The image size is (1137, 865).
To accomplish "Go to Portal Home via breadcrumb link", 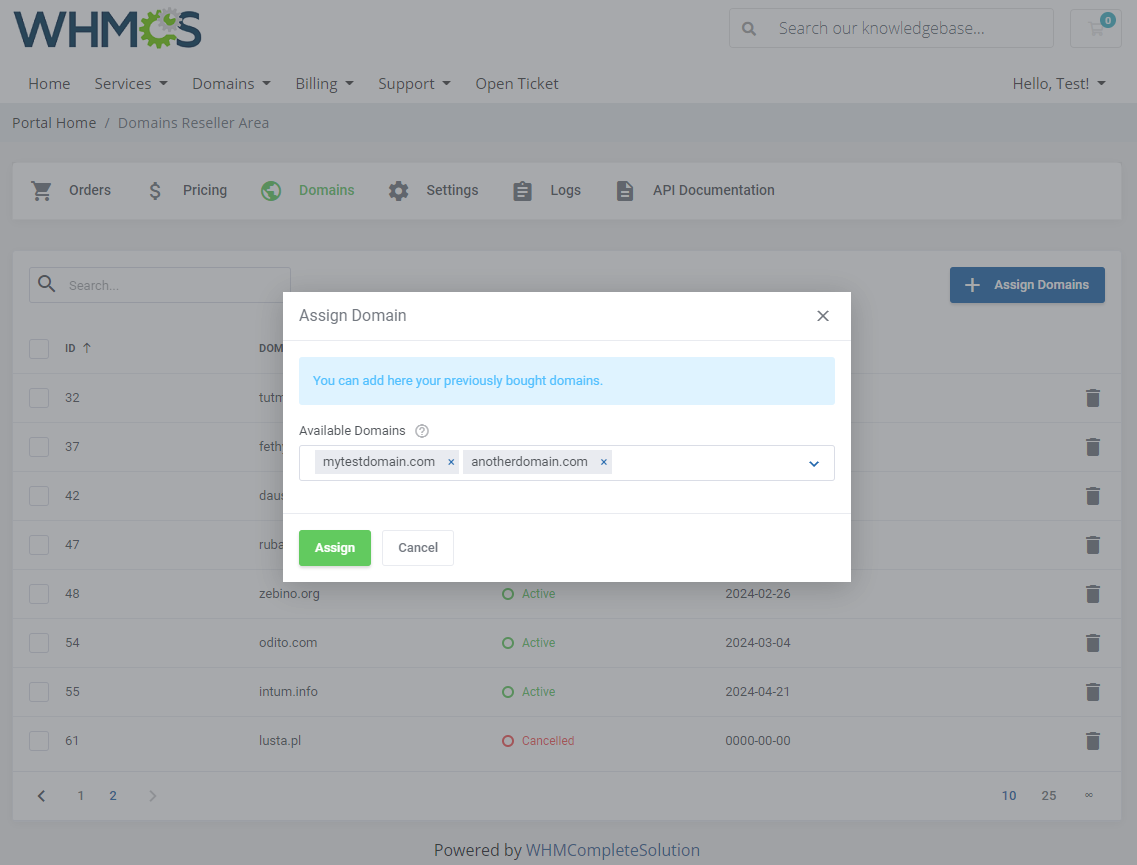I will point(54,122).
